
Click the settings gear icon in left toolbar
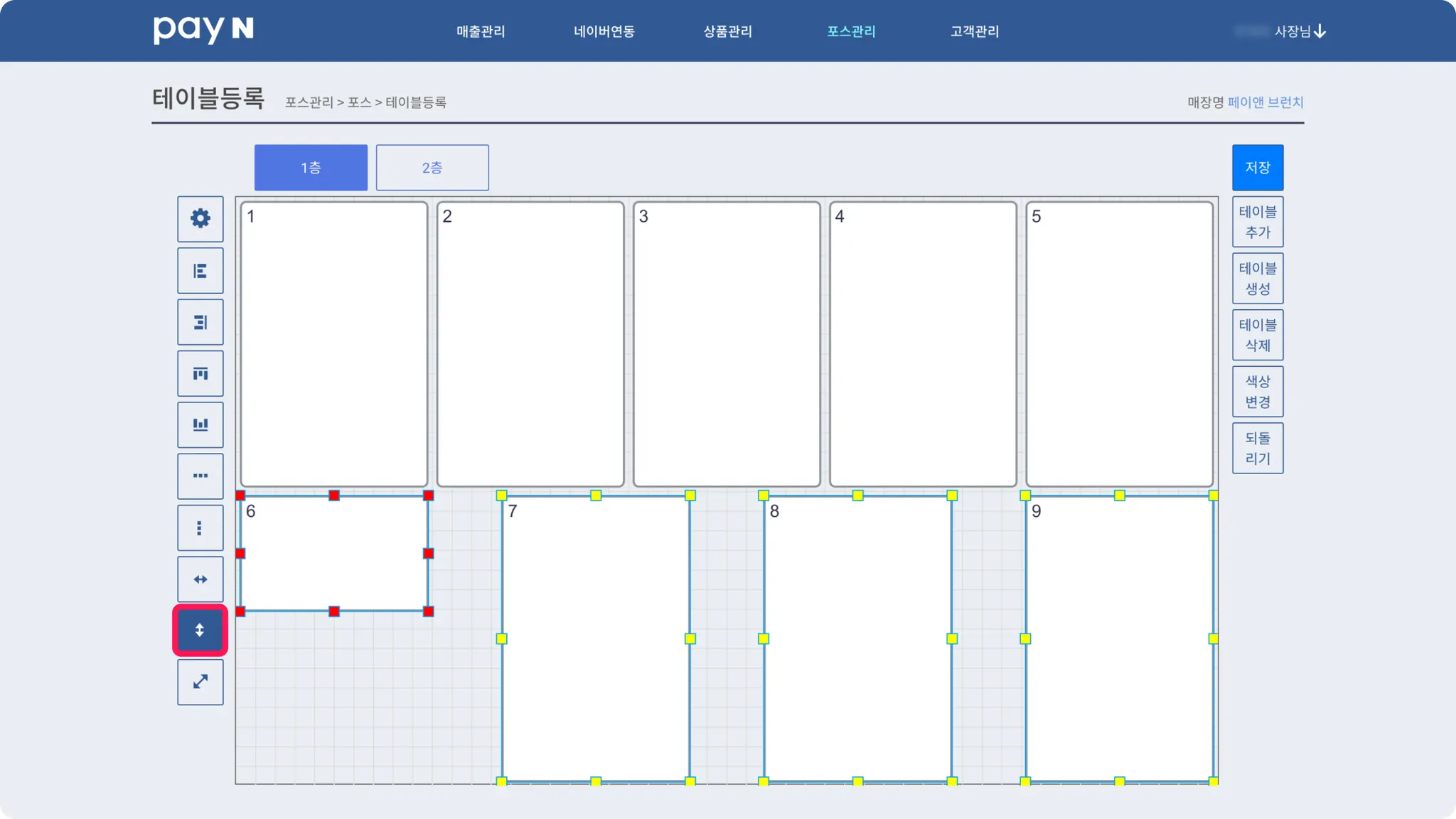coord(200,218)
